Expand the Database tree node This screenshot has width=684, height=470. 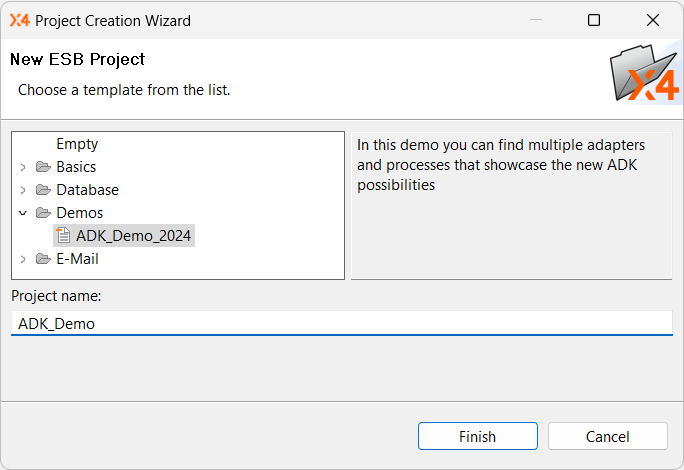[x=23, y=190]
